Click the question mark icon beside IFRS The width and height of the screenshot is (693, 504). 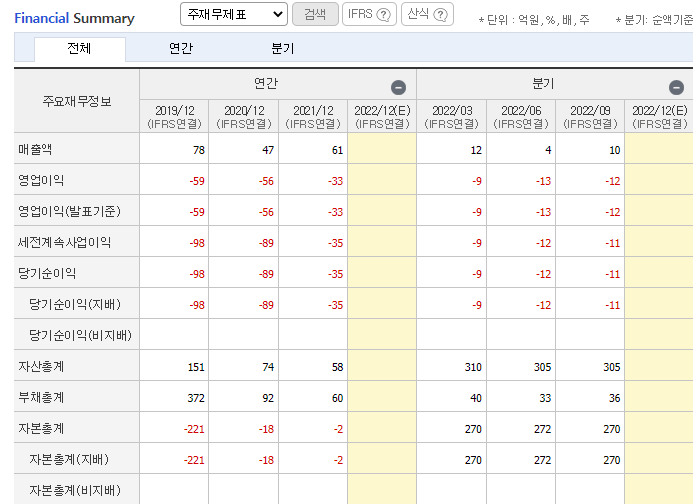[383, 15]
